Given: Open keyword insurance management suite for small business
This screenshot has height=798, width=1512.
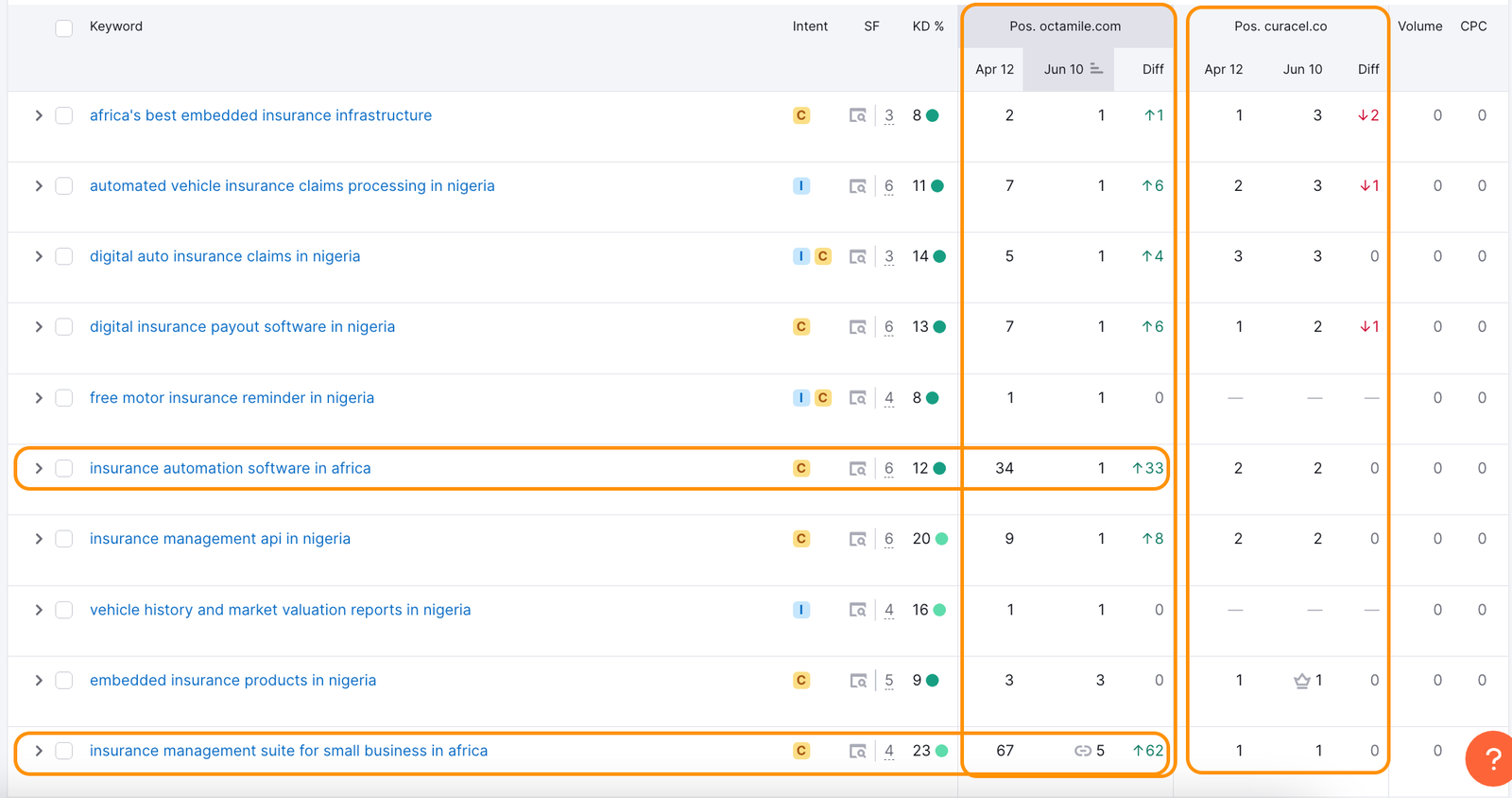Looking at the screenshot, I should (x=289, y=751).
